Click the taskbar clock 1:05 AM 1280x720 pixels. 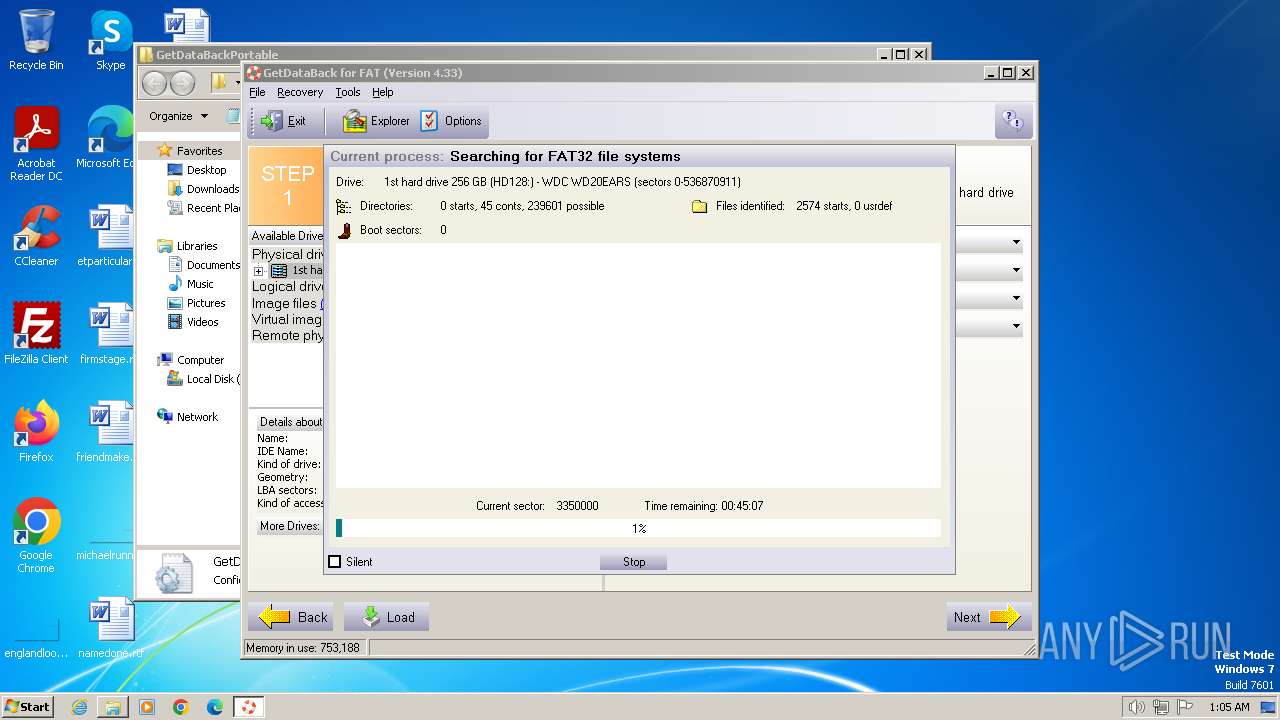click(1229, 707)
